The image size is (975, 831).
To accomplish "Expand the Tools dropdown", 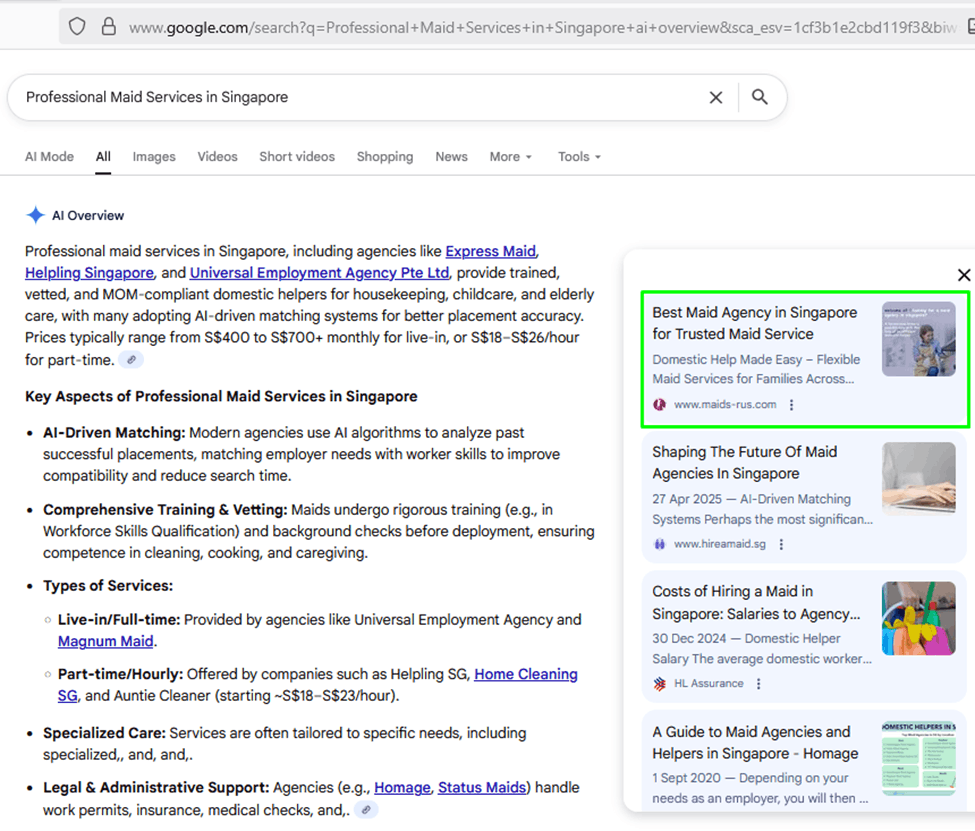I will (579, 157).
